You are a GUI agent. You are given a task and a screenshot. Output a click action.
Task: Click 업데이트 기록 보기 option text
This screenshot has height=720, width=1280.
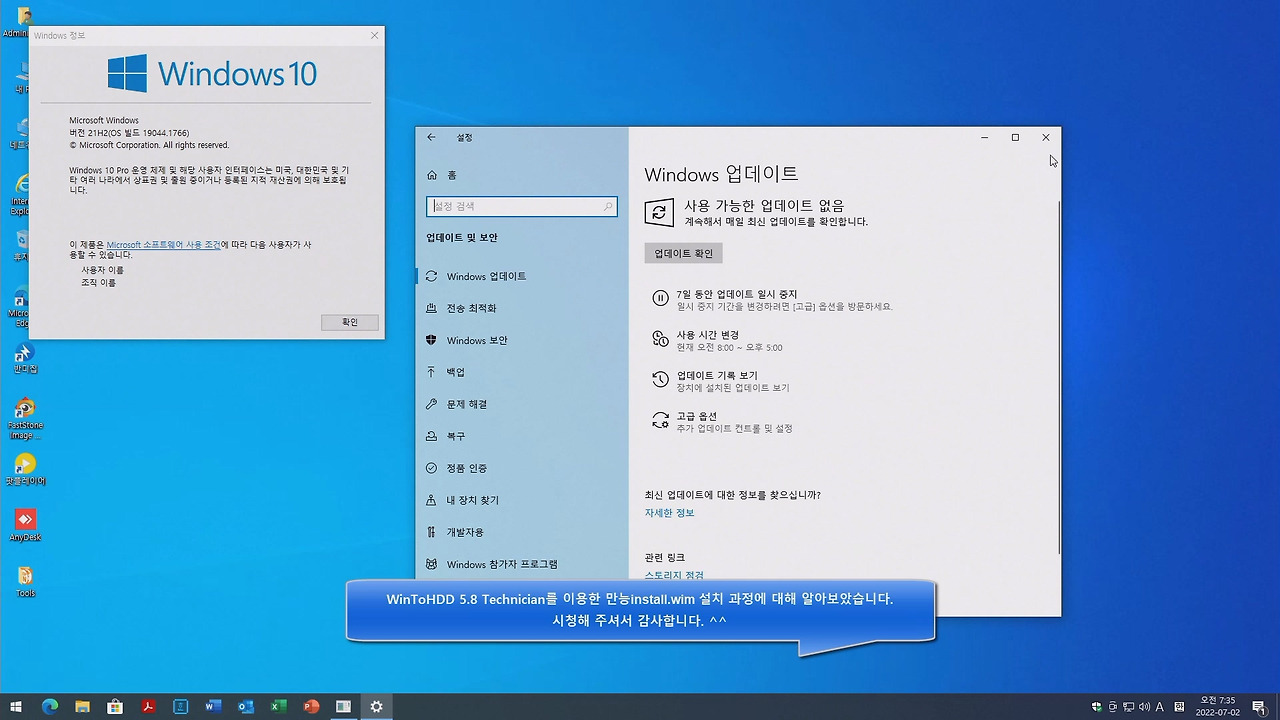717,375
